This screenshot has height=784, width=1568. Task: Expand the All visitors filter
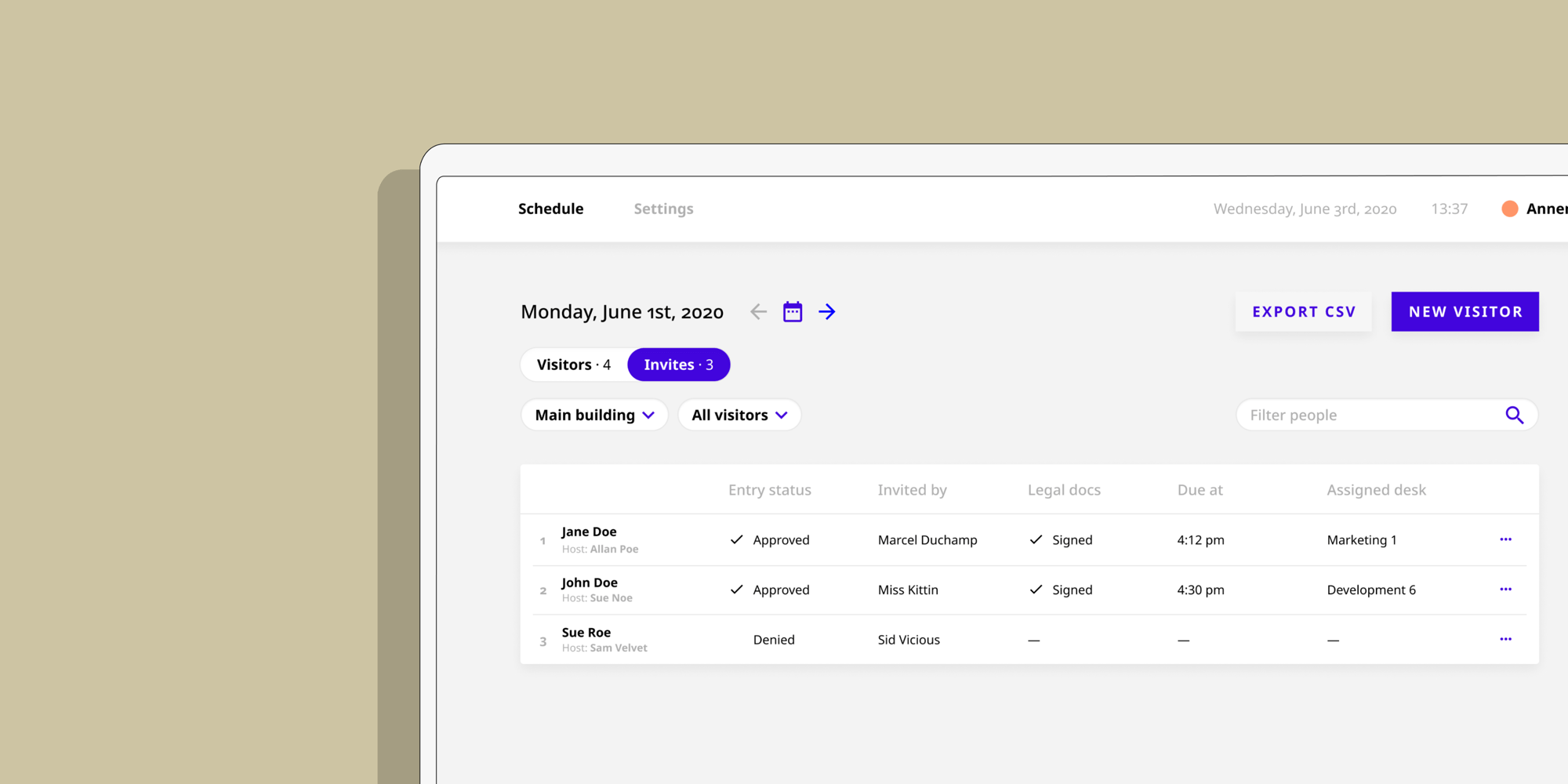(739, 415)
